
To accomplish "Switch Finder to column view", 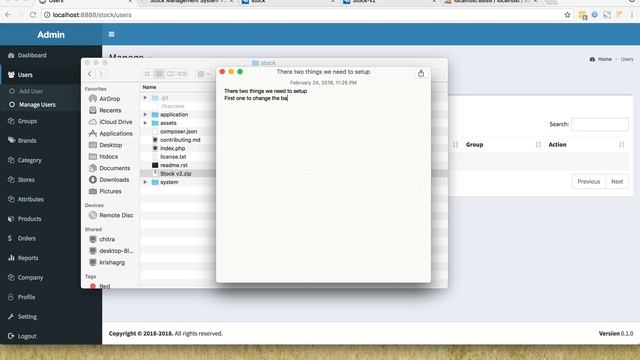I will 171,74.
